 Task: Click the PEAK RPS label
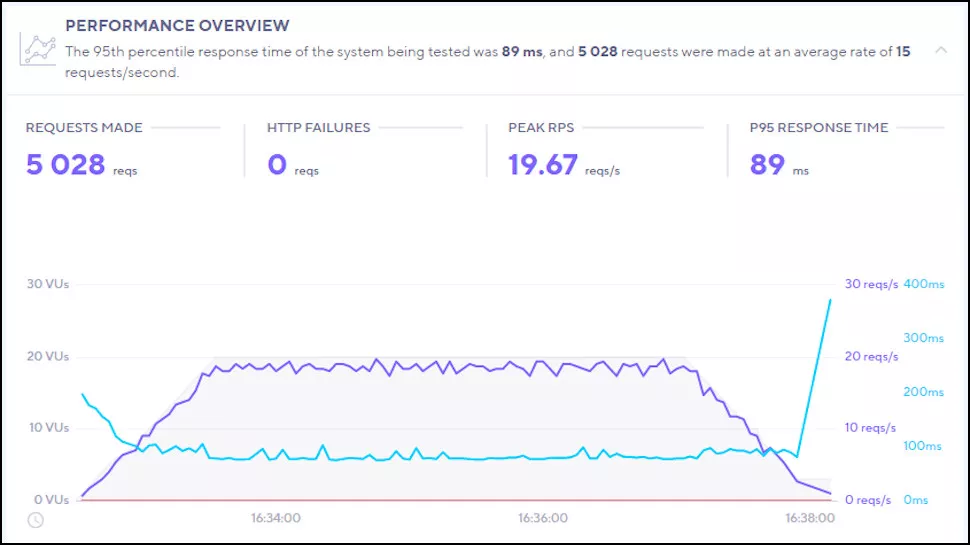pos(541,127)
